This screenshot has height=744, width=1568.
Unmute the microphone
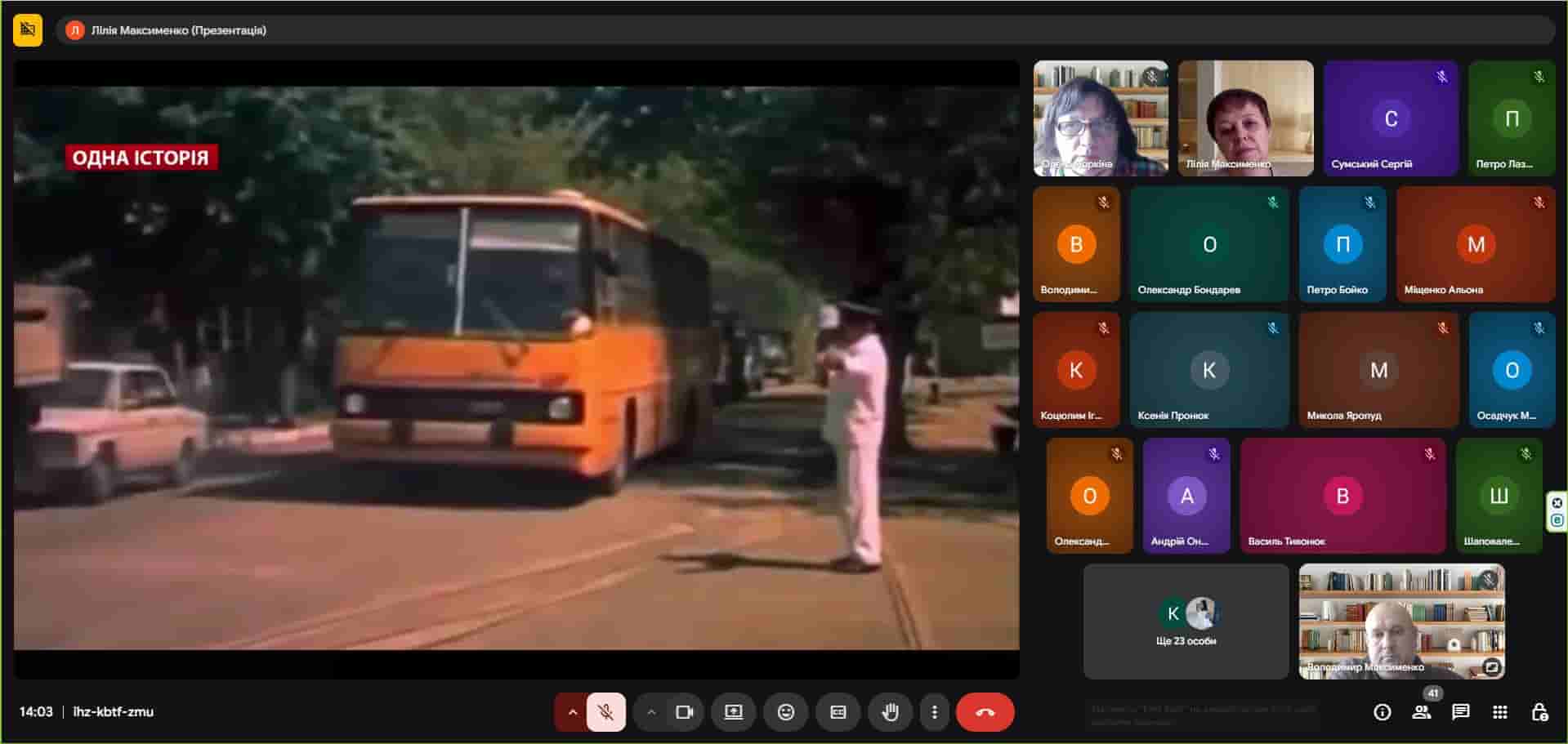(605, 712)
